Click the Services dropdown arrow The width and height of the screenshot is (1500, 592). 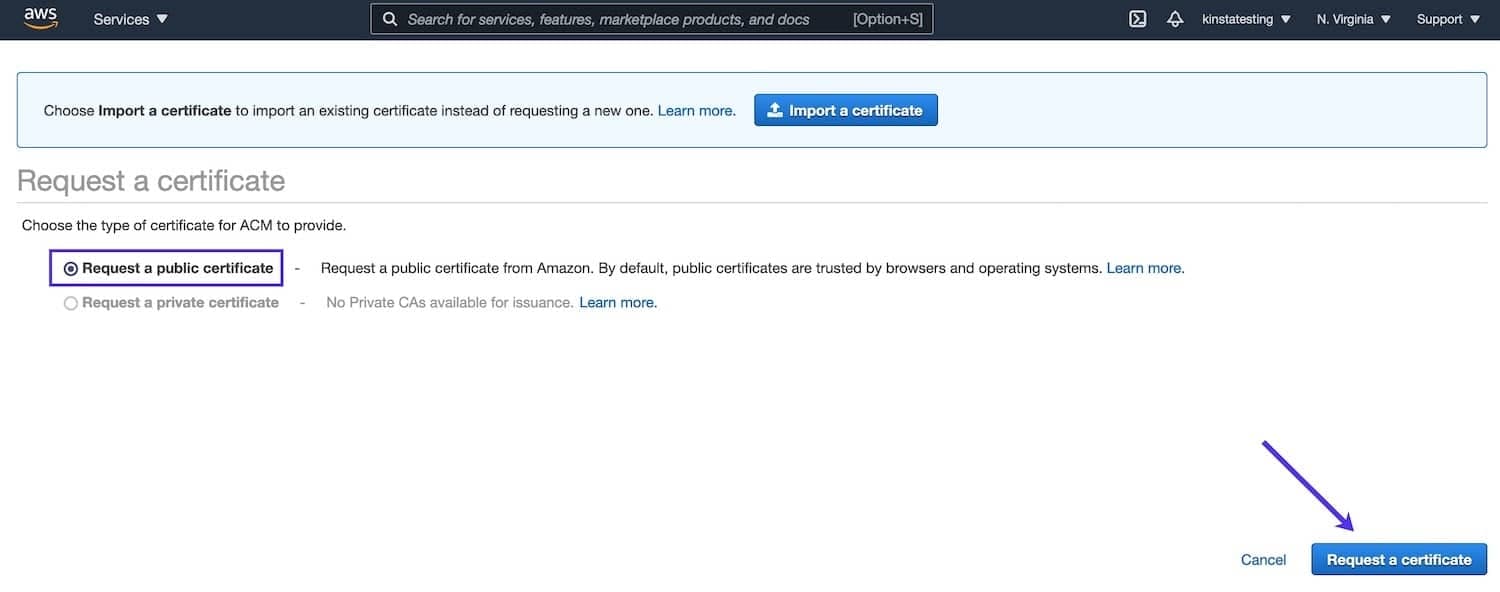[x=160, y=18]
